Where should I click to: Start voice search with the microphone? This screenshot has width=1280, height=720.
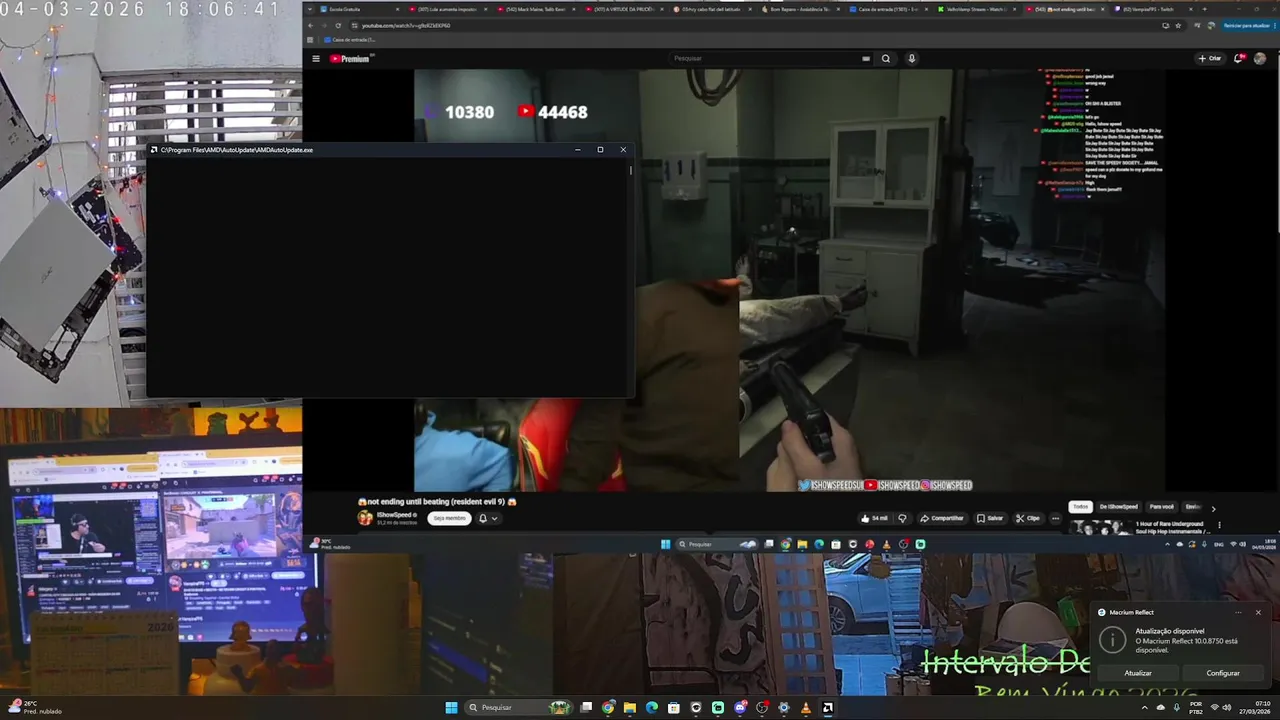pos(912,59)
